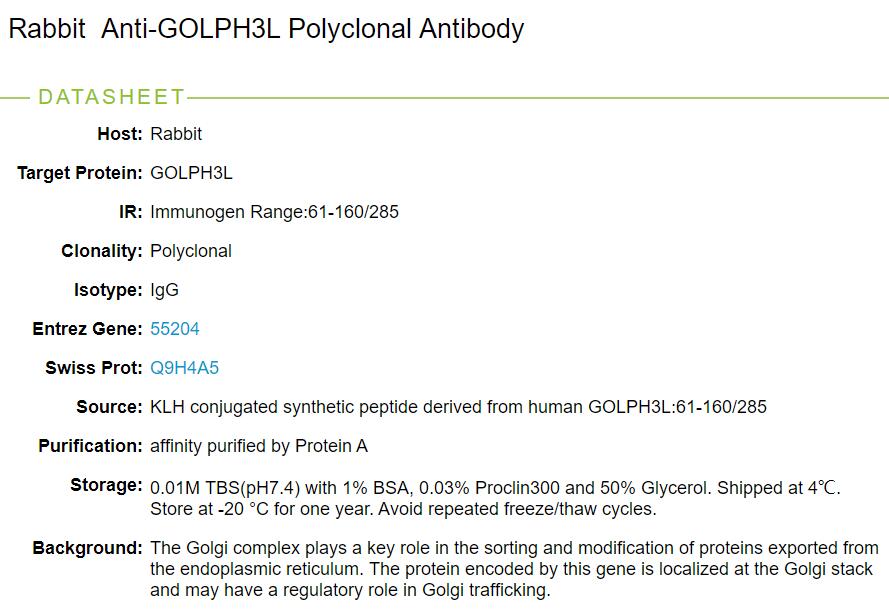Select the Purification field label
This screenshot has width=889, height=613.
coord(90,446)
